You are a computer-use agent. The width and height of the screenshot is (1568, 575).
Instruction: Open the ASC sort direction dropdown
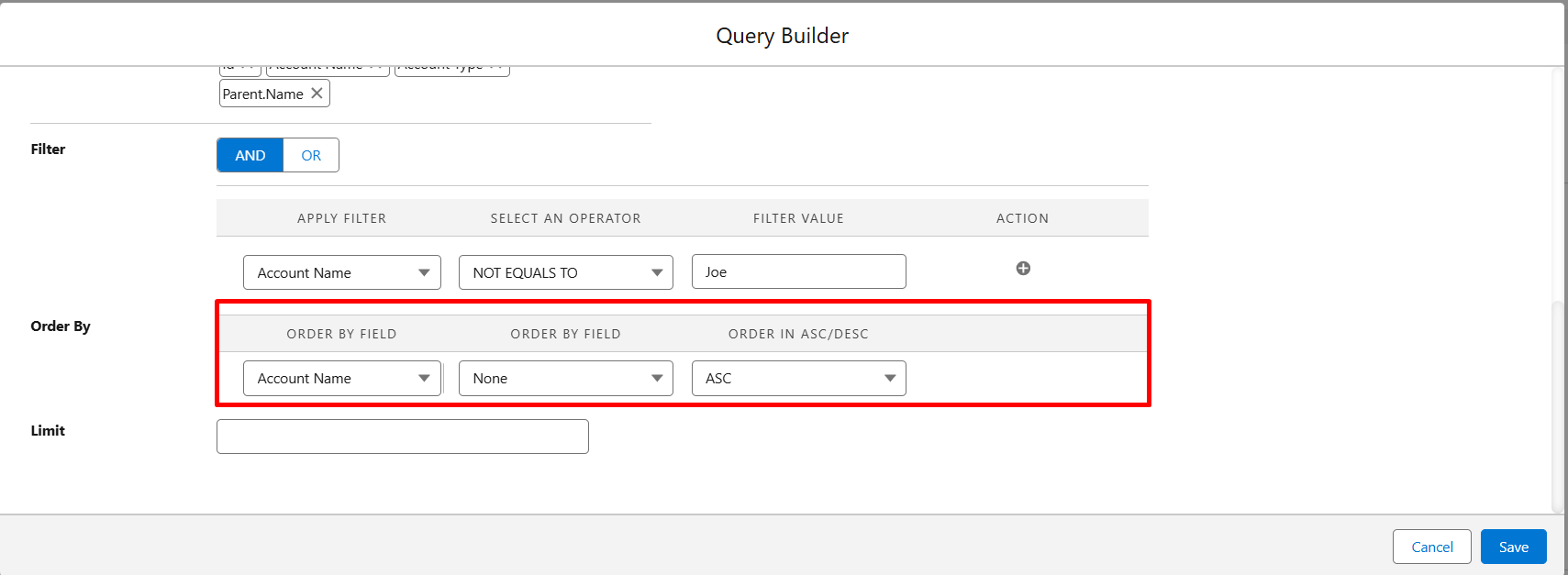[x=798, y=379]
